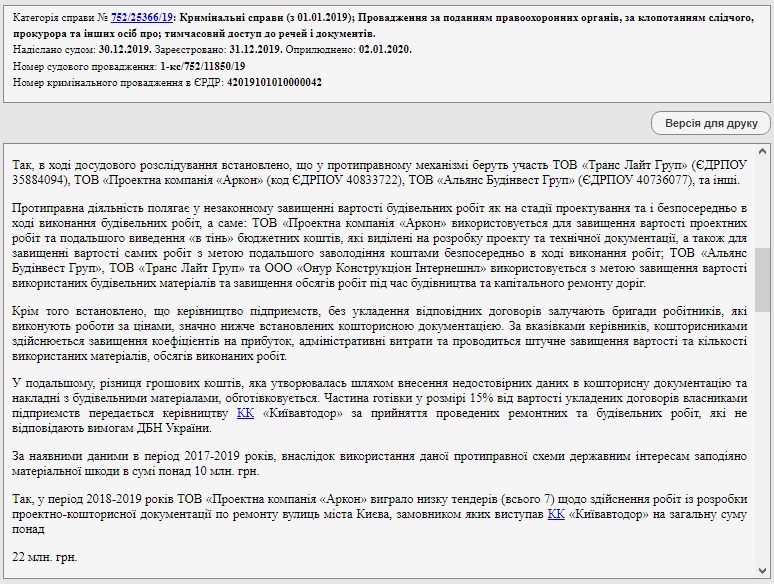
Task: Click paragraph starting "За наявними даними"
Action: pos(381,463)
